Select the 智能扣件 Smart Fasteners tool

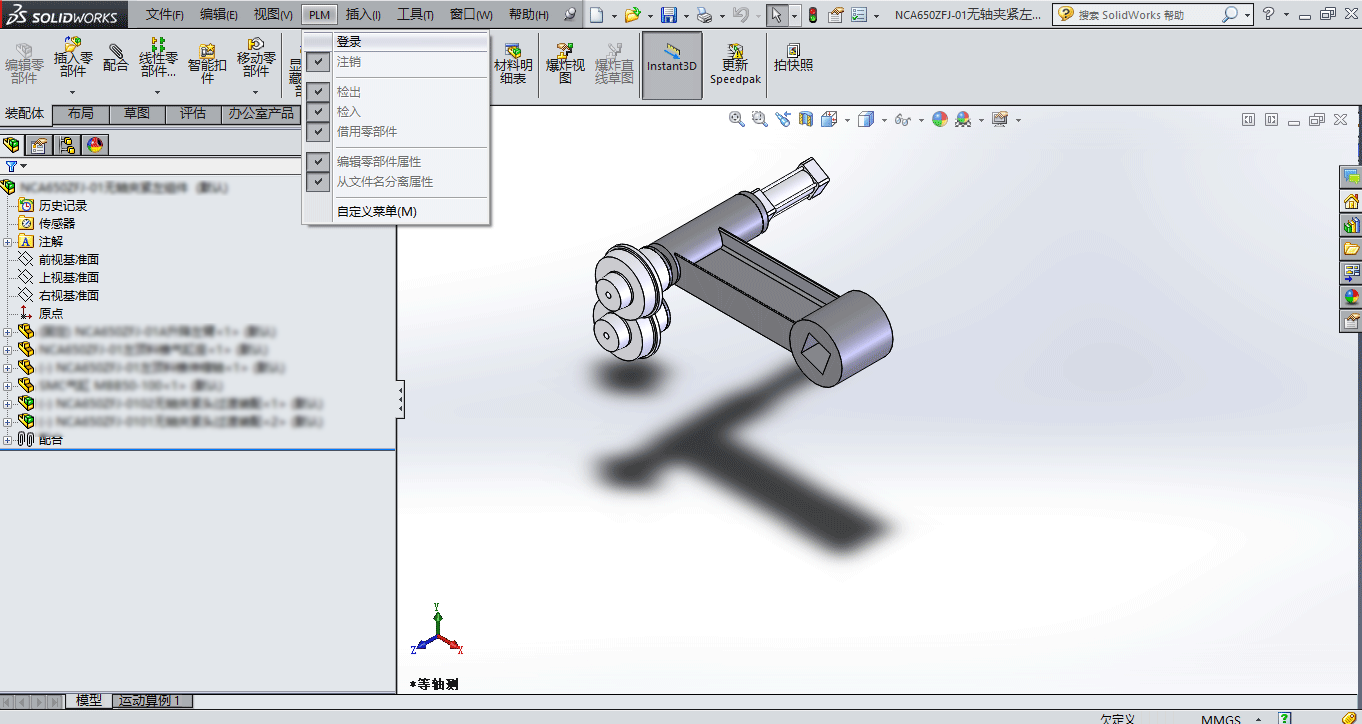[x=207, y=62]
